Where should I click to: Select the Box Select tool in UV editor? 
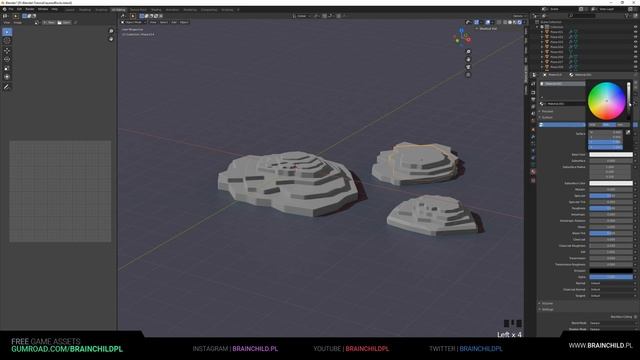(x=7, y=32)
